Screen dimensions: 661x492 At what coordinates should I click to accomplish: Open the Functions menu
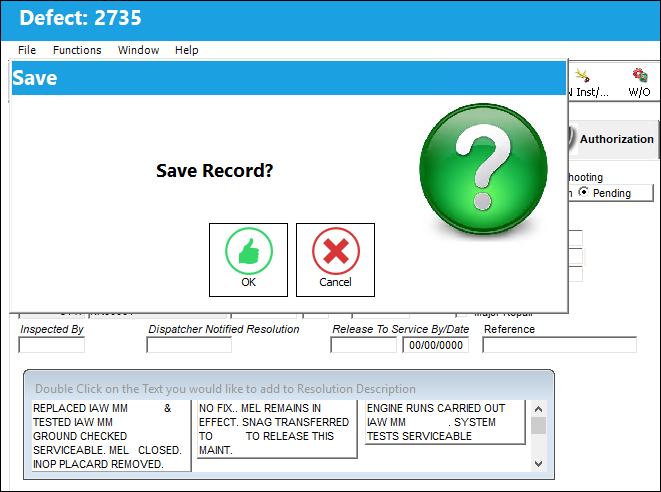(77, 50)
